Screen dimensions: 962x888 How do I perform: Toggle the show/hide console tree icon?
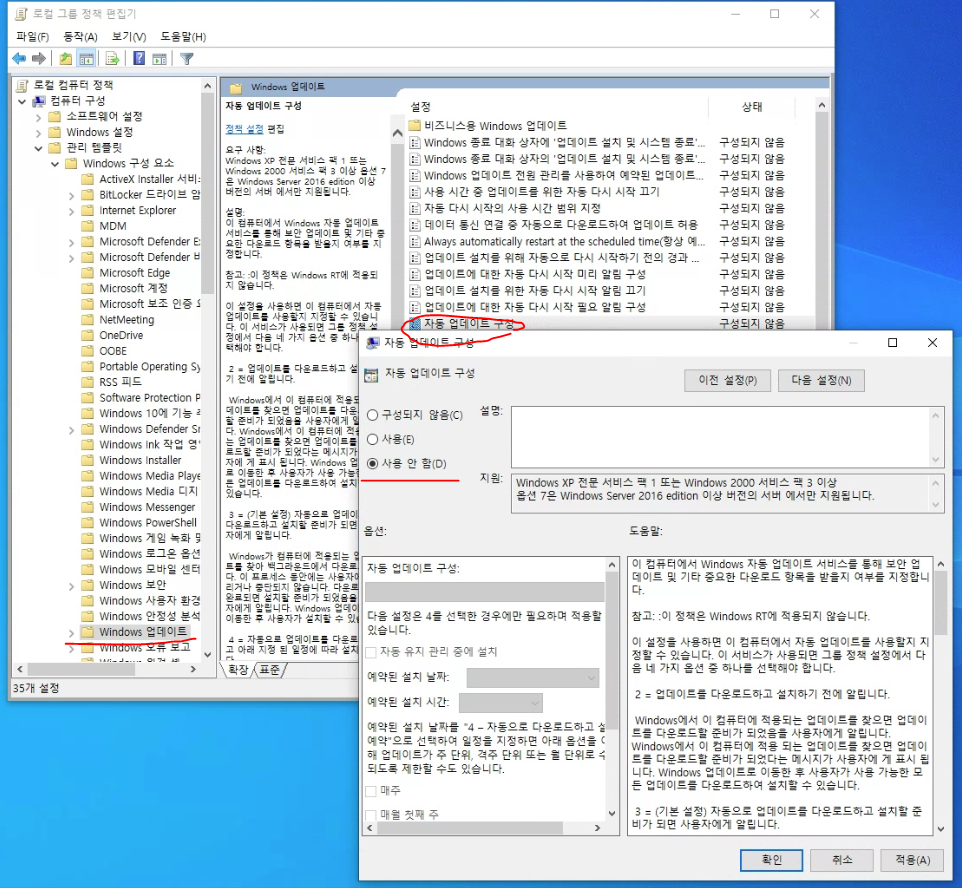point(87,59)
